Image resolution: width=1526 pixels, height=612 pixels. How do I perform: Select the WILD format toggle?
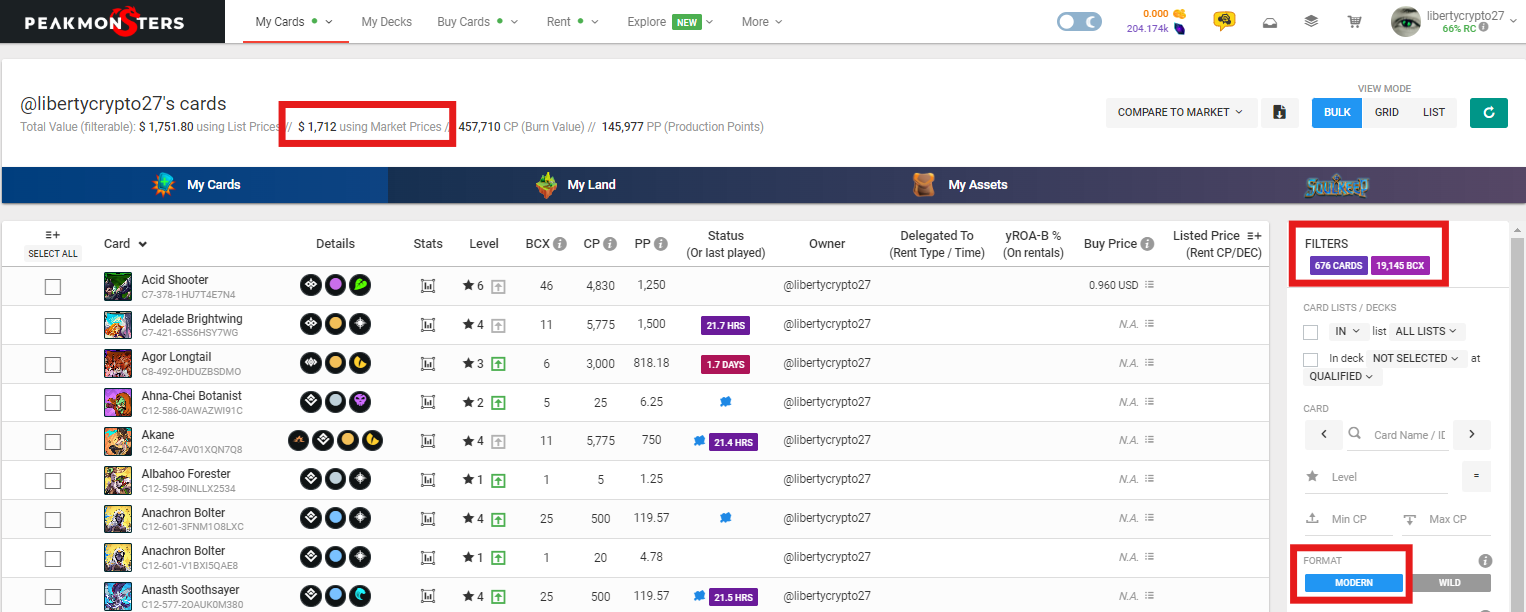[1449, 582]
